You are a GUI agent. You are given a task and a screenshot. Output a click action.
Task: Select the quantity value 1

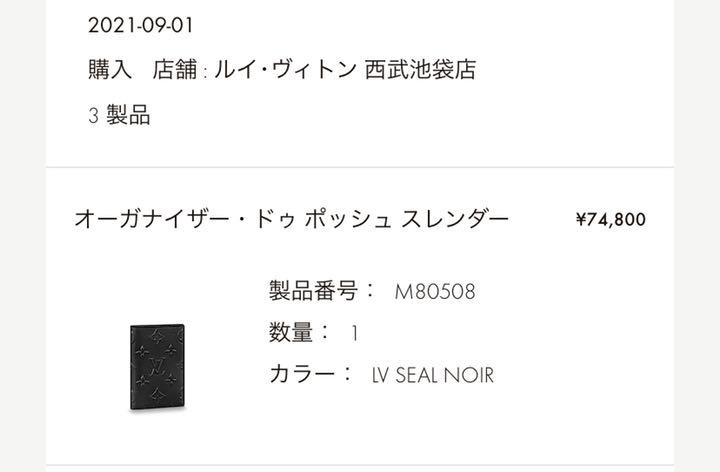(354, 333)
